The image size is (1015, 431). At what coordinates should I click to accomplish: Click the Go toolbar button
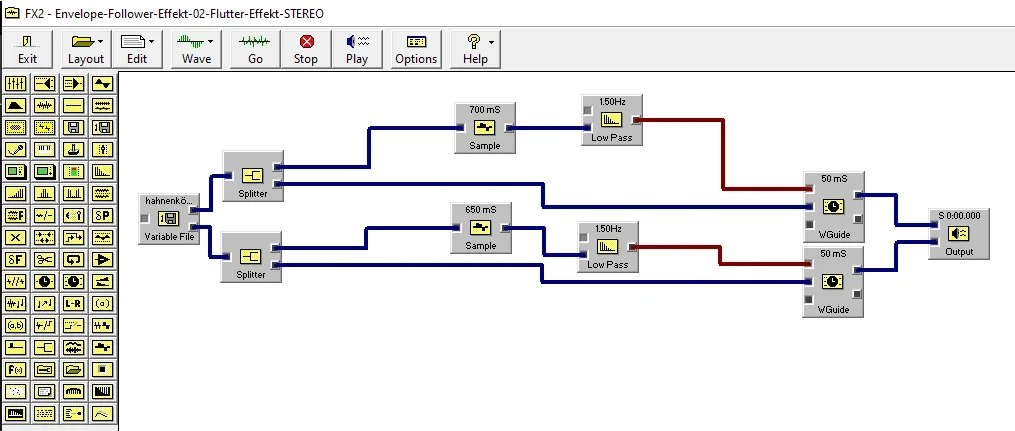tap(255, 49)
